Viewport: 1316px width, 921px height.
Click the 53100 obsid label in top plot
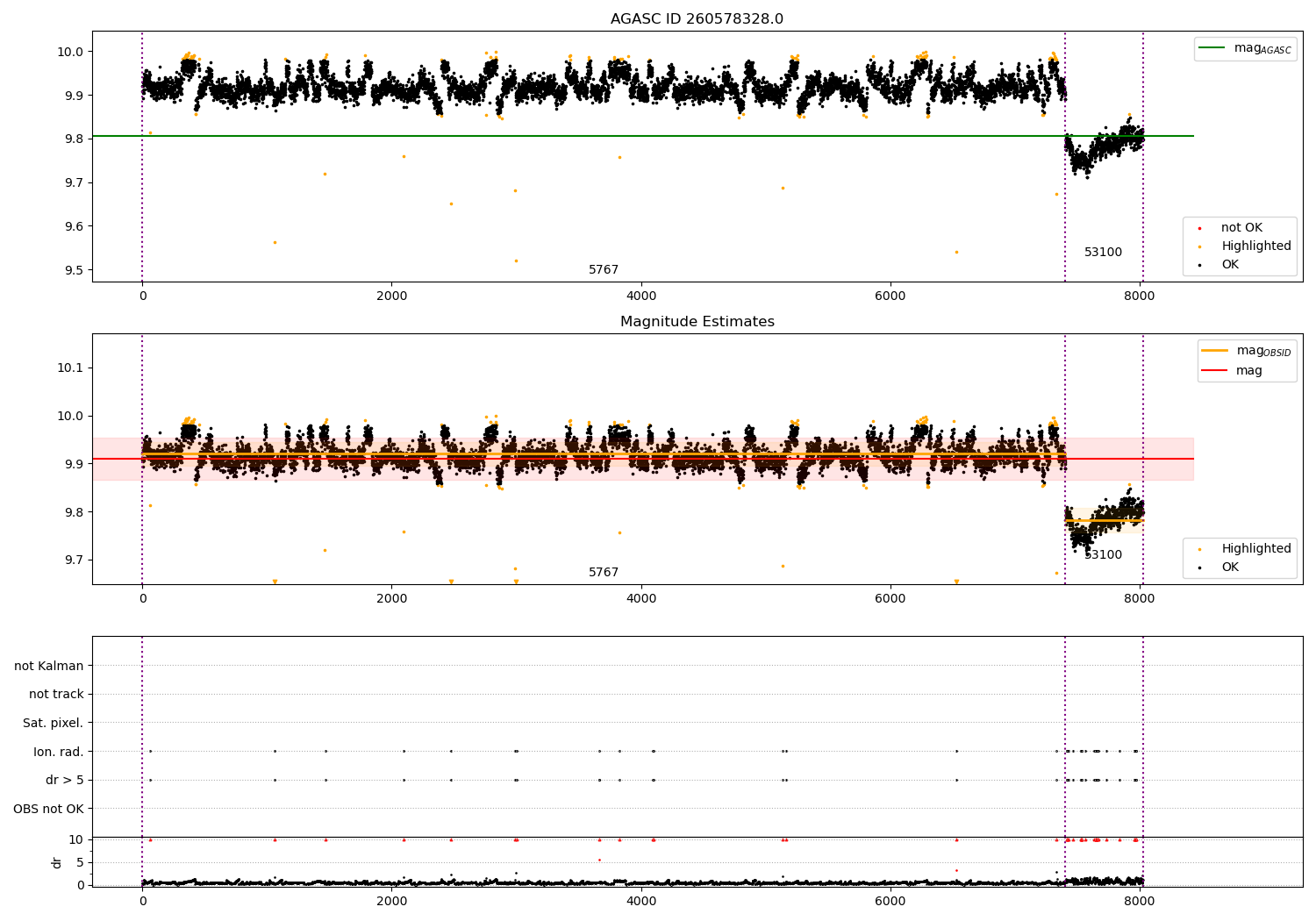click(x=1103, y=253)
